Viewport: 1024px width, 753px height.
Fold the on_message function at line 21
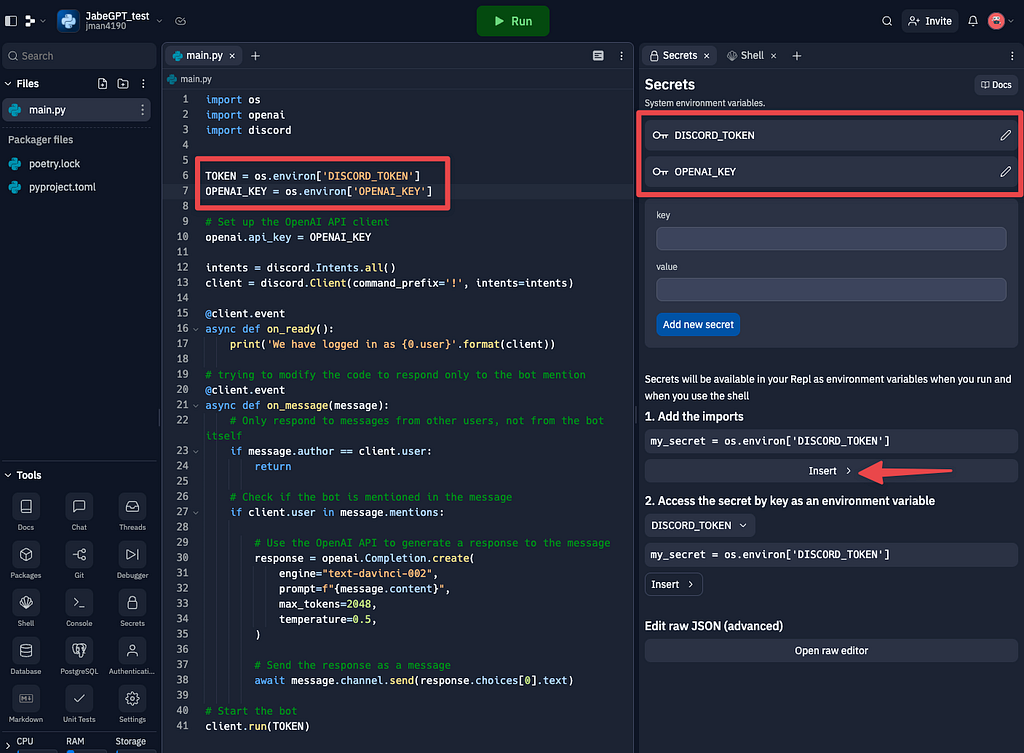pyautogui.click(x=196, y=406)
